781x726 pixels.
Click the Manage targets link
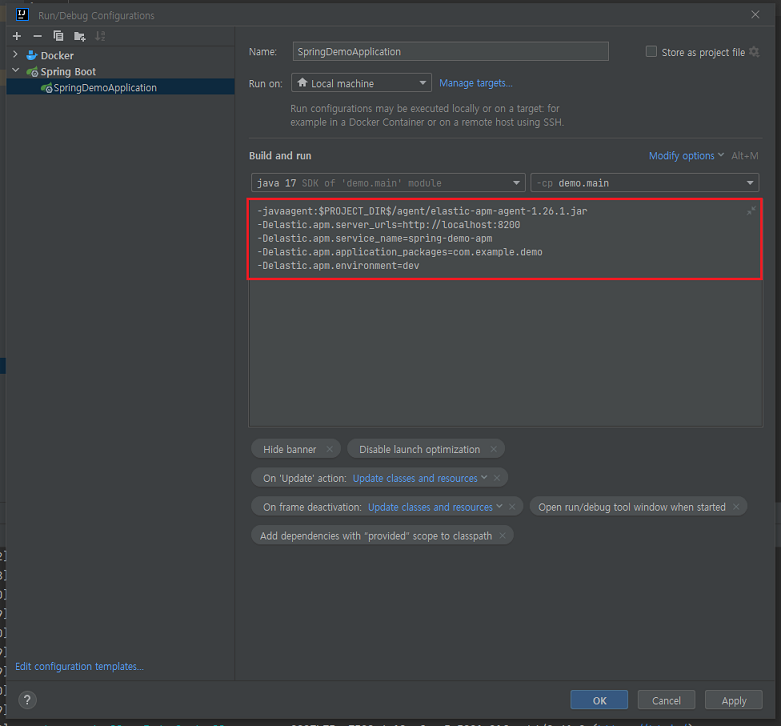(475, 83)
